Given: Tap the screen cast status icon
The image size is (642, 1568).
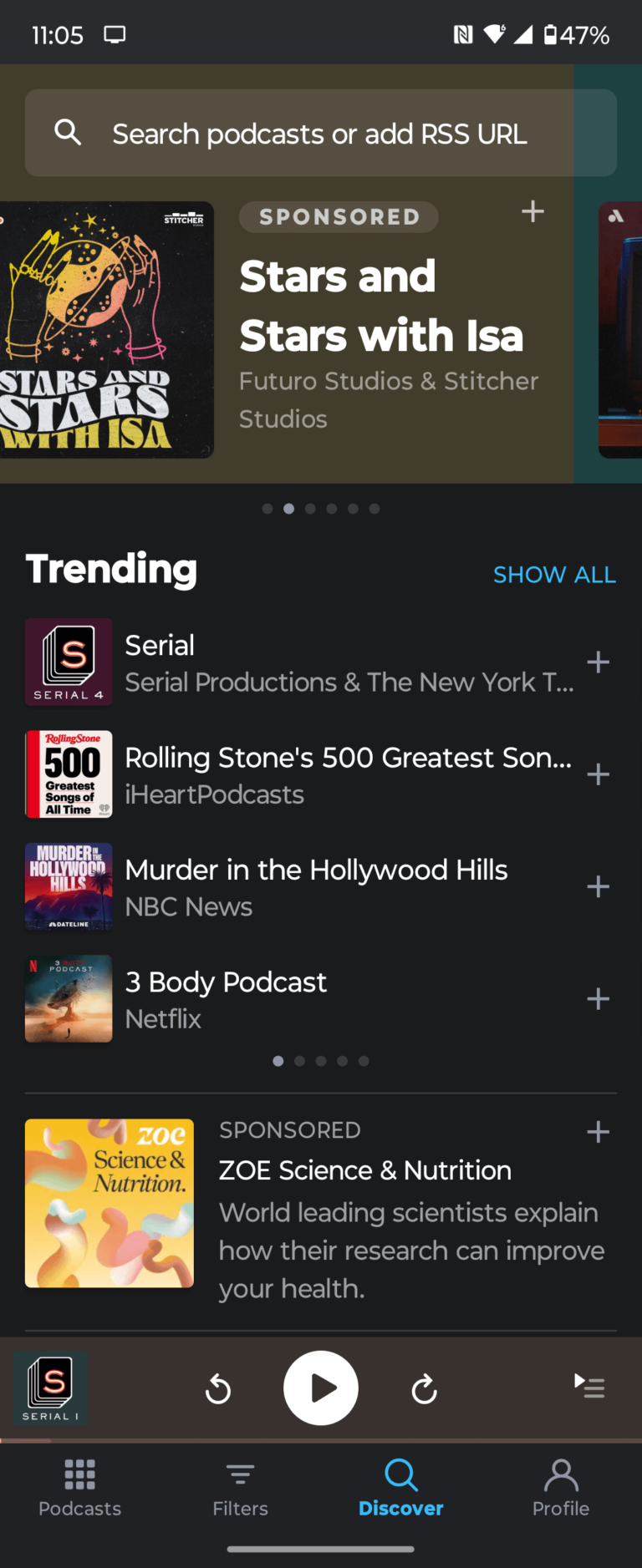Looking at the screenshot, I should [115, 34].
